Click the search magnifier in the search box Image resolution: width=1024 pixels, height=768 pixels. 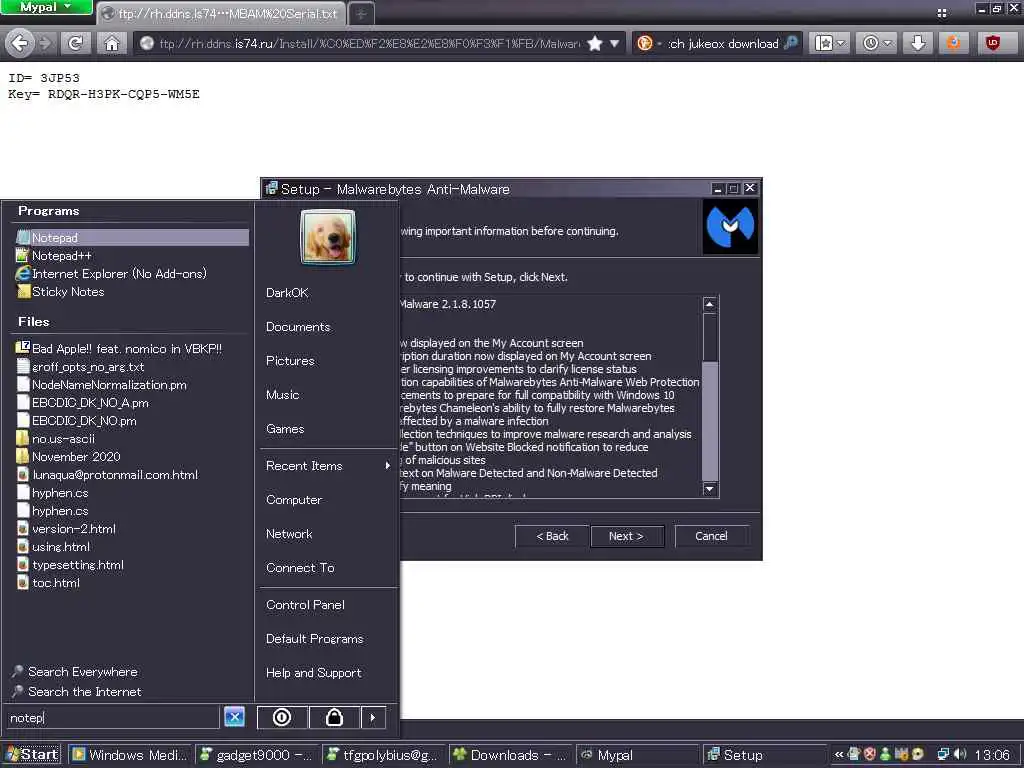click(x=790, y=43)
